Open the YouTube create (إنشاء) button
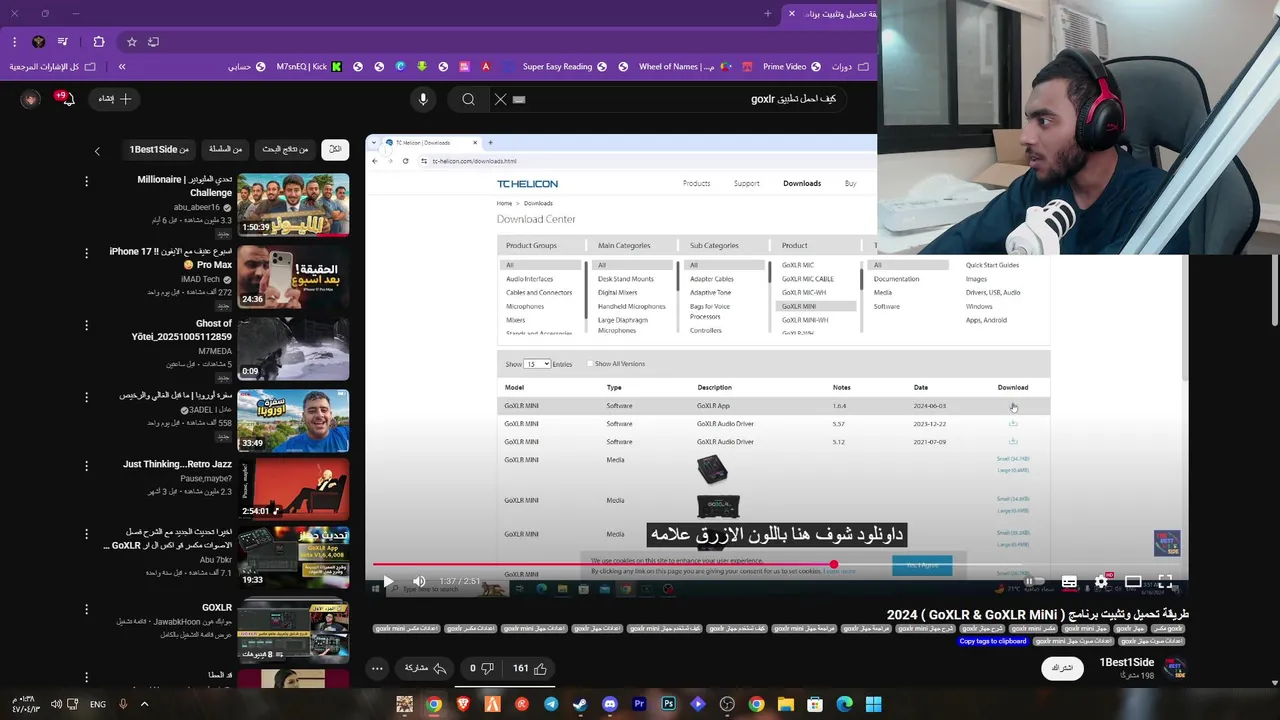Screen dimensions: 1280x720 coord(114,99)
